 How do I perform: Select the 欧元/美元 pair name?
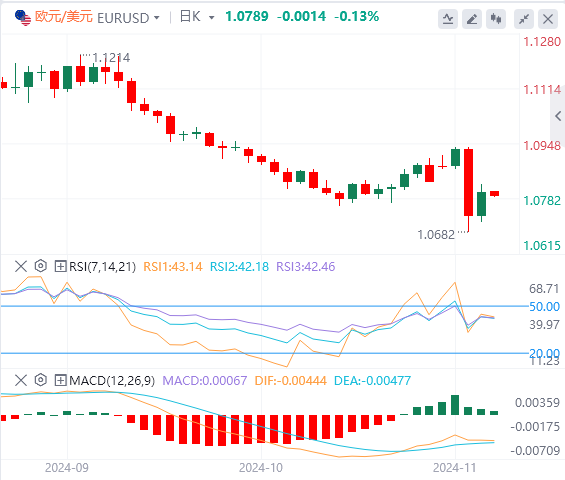[64, 17]
